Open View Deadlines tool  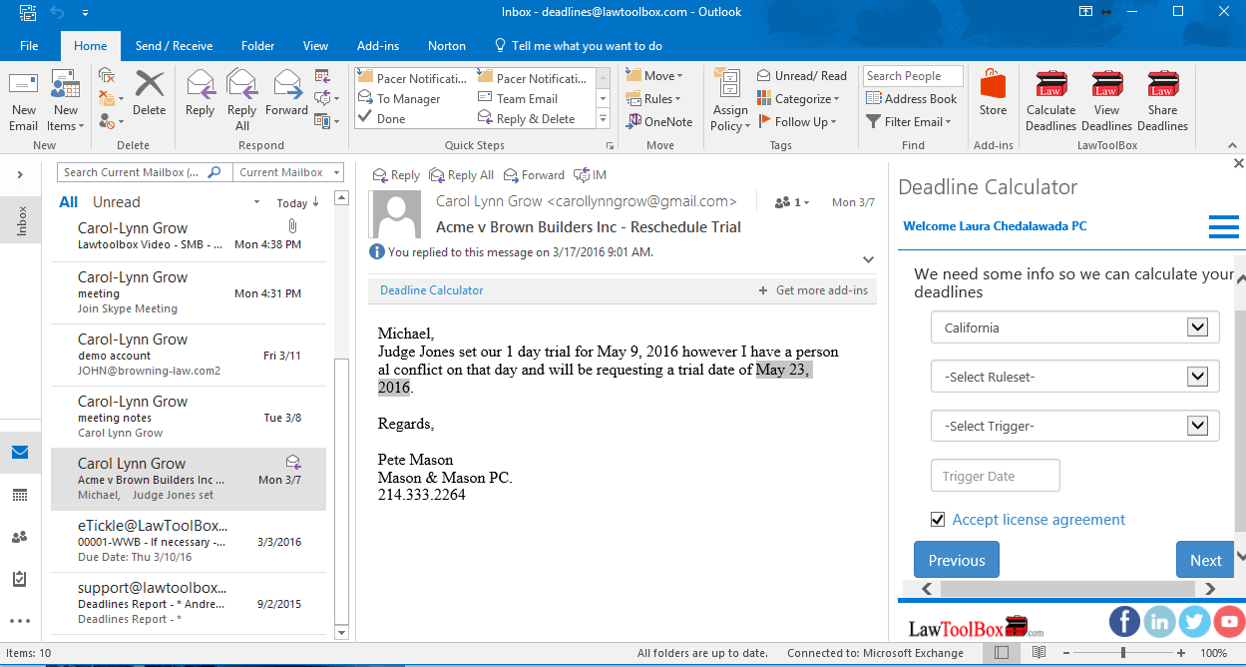click(x=1106, y=100)
